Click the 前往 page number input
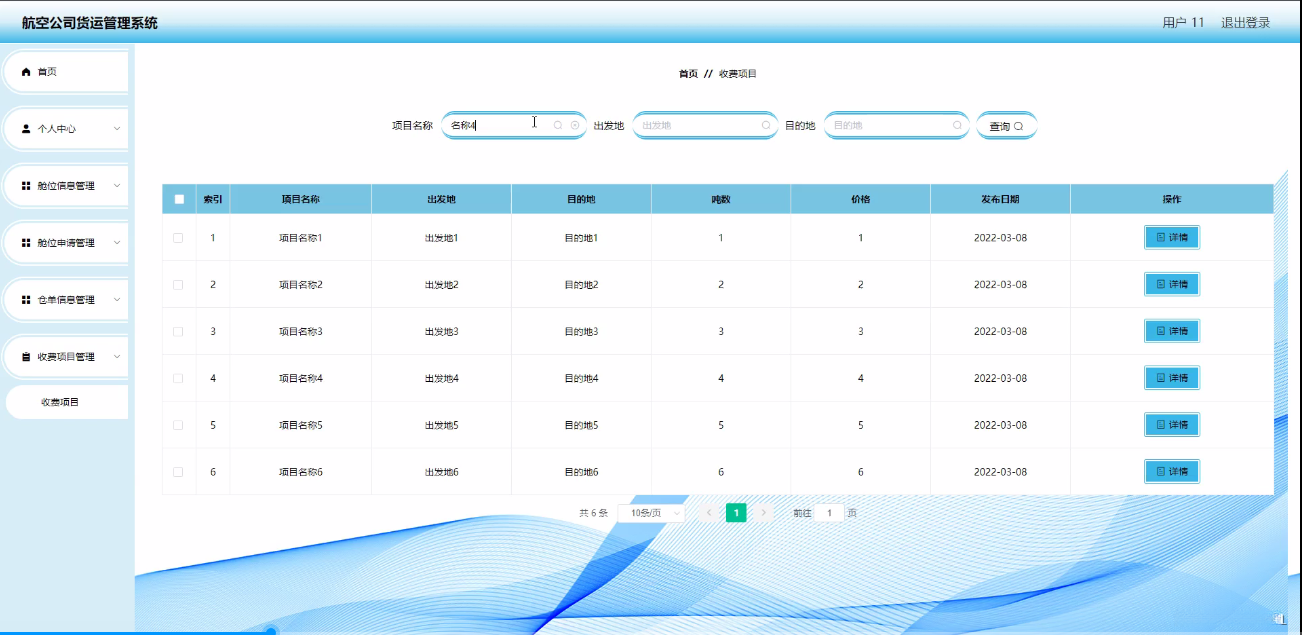The height and width of the screenshot is (635, 1302). coord(829,513)
